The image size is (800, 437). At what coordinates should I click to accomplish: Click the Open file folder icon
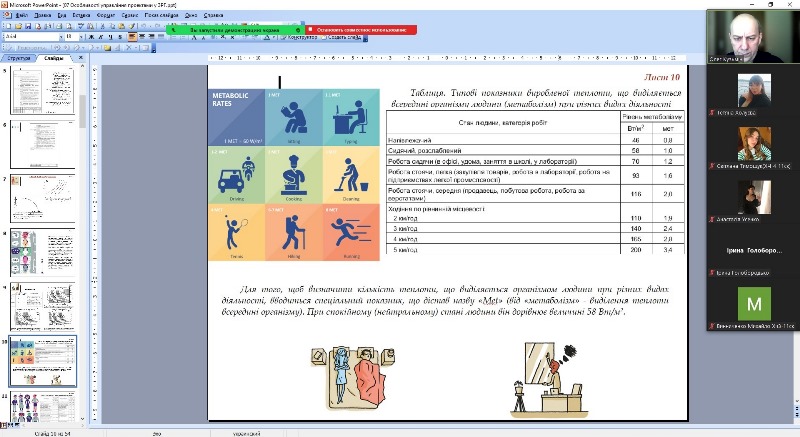click(18, 26)
